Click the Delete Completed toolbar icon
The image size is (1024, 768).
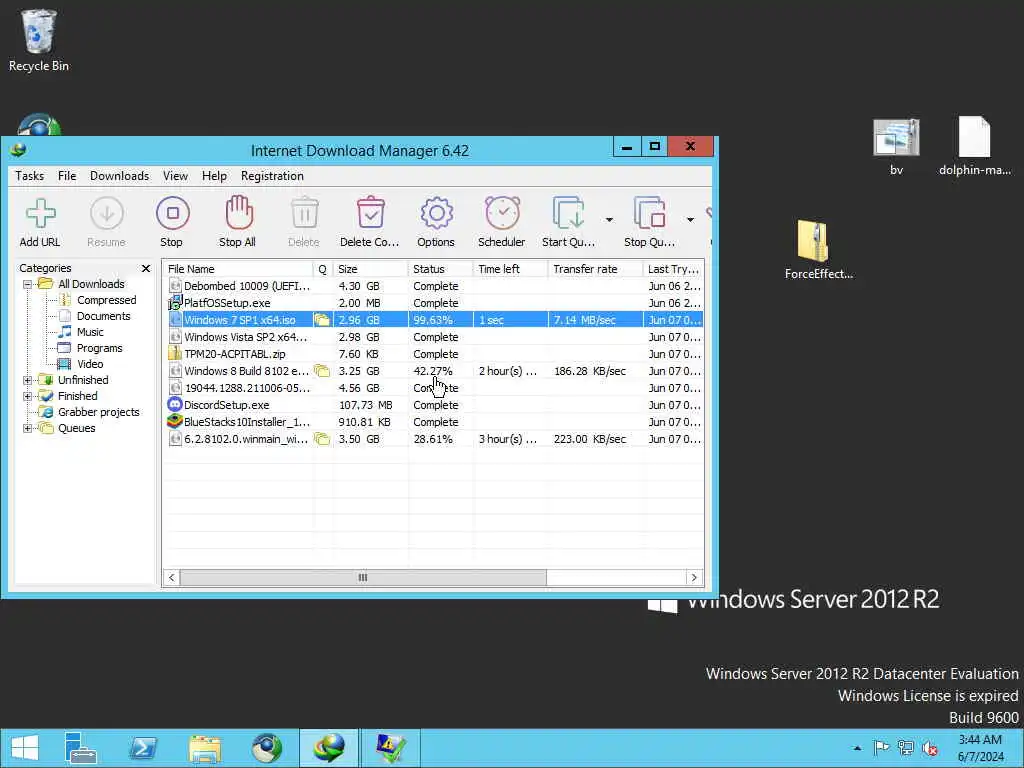click(x=370, y=222)
